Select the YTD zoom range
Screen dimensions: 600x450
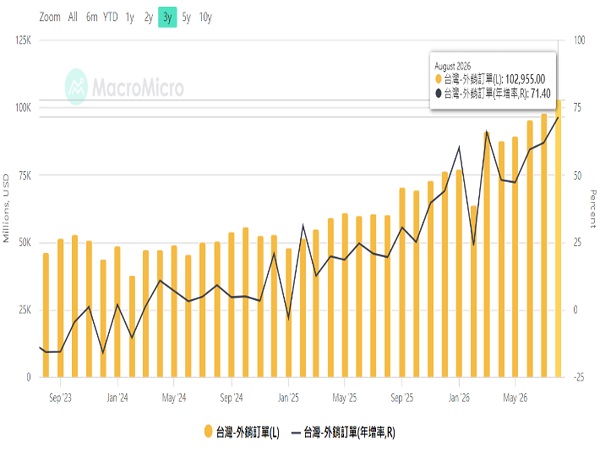tap(111, 17)
